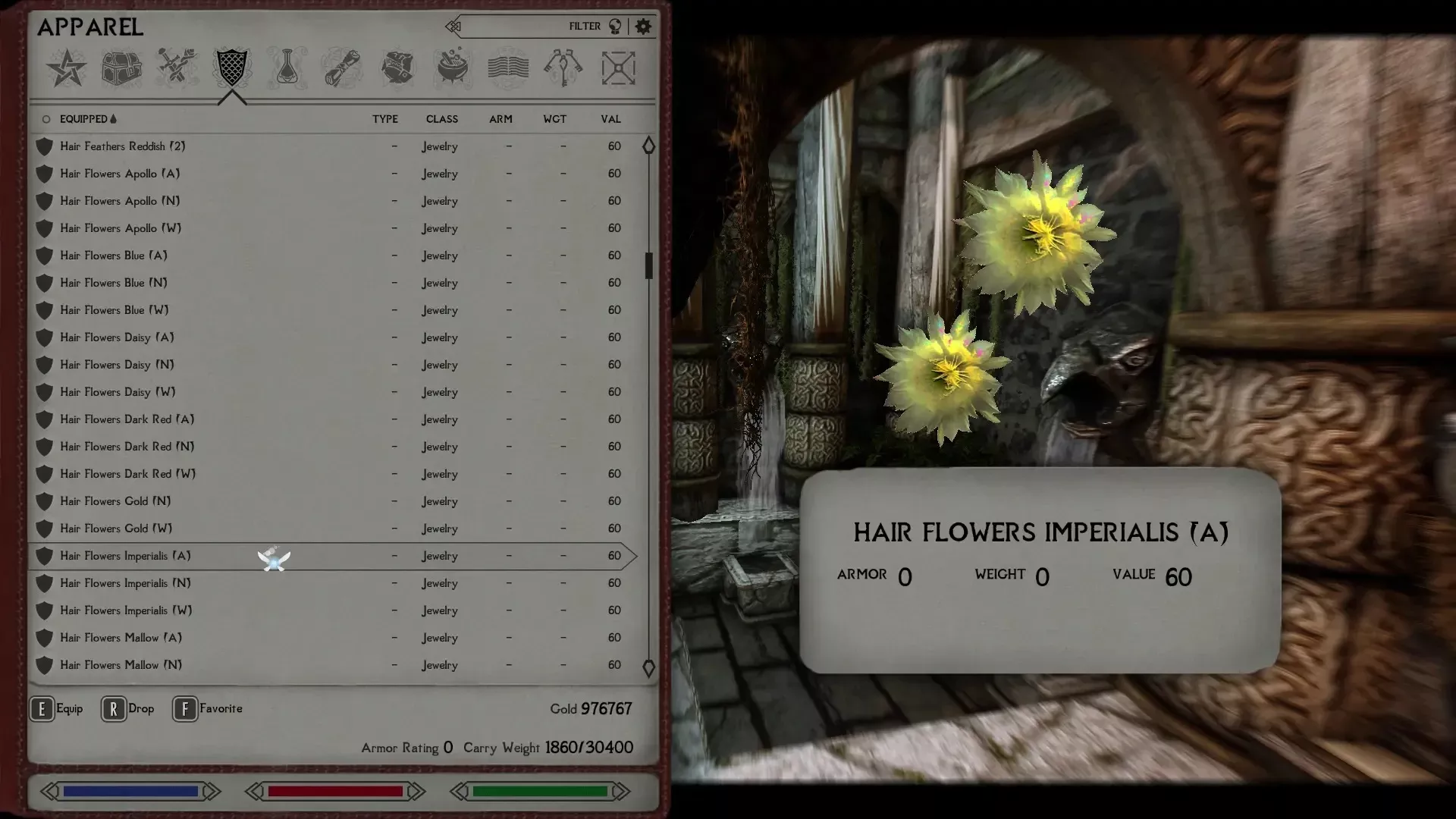
Task: Open the Food category icon
Action: click(x=397, y=67)
